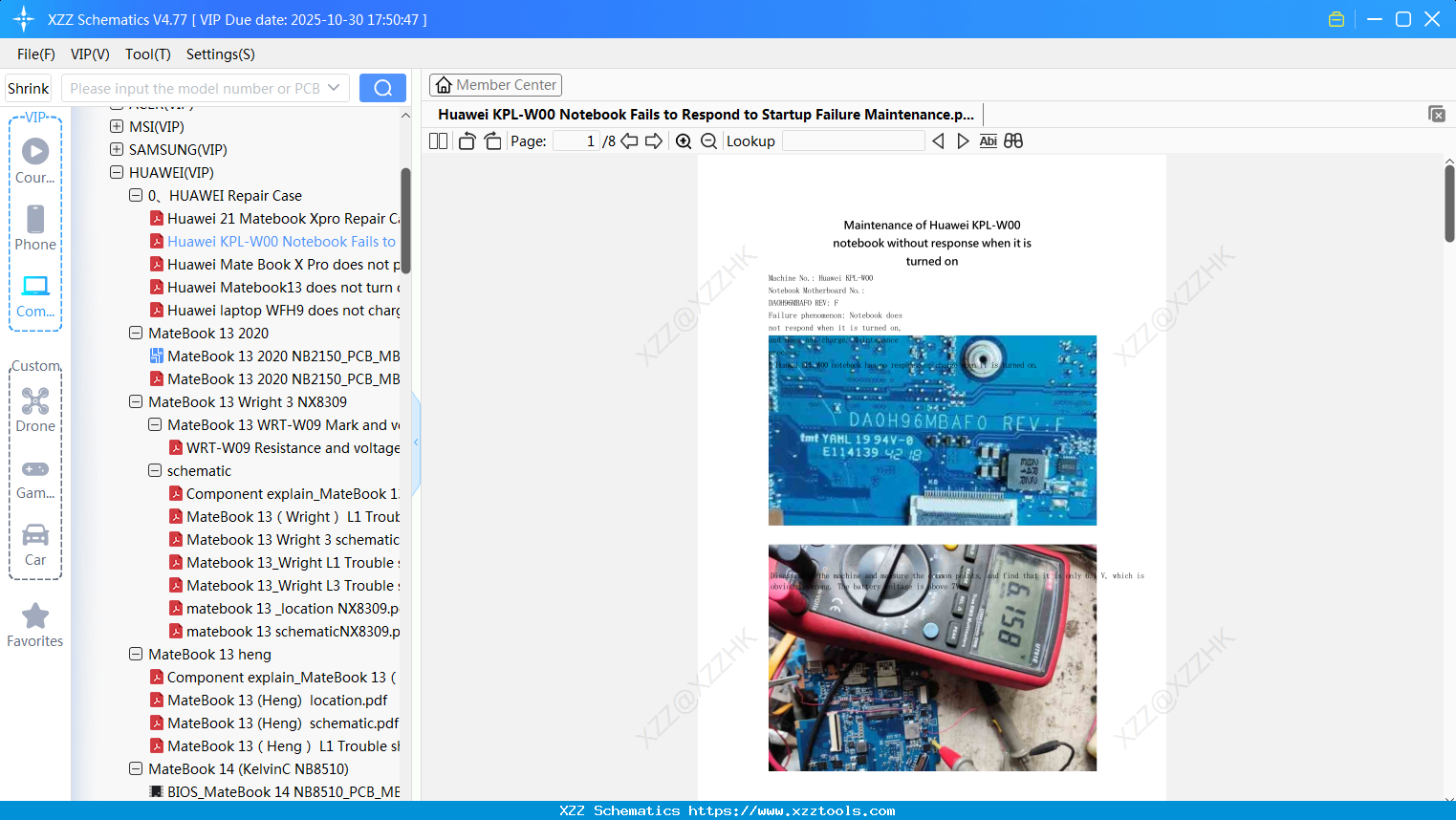Click the model number search field
Image resolution: width=1456 pixels, height=820 pixels.
point(194,88)
